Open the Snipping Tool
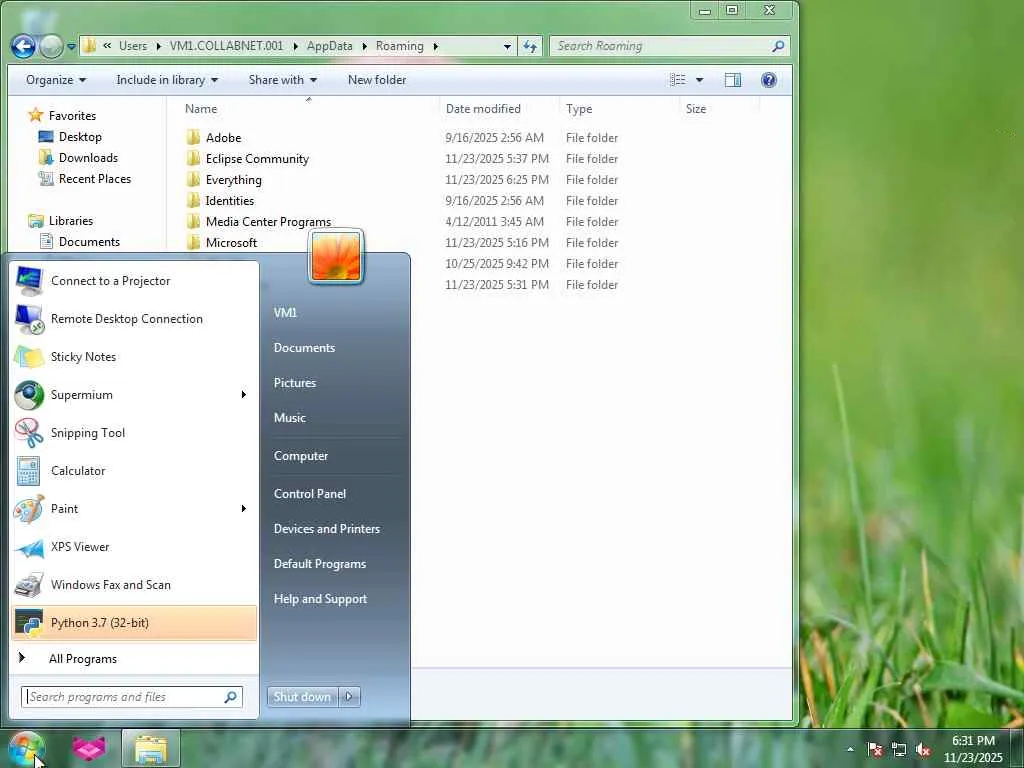Image resolution: width=1024 pixels, height=768 pixels. (x=134, y=432)
